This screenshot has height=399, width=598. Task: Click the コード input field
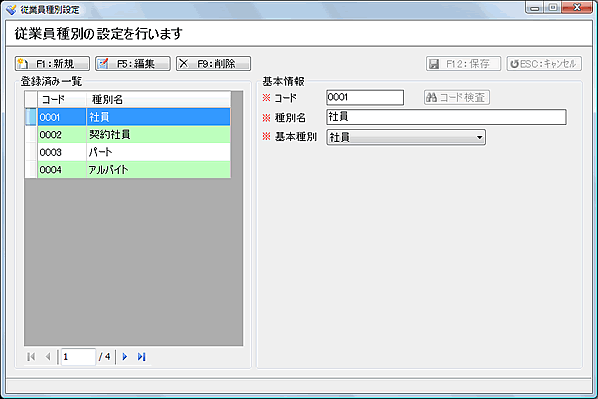click(x=365, y=97)
